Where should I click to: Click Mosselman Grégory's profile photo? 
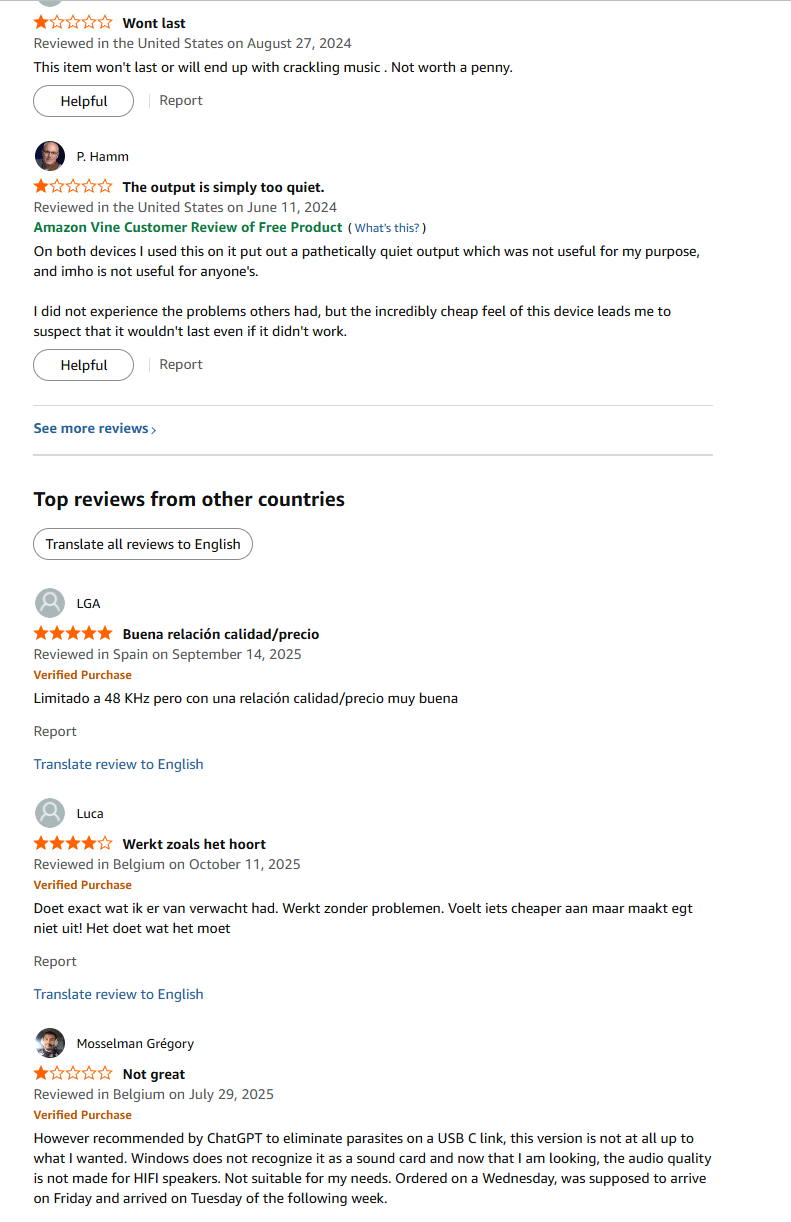coord(49,1043)
